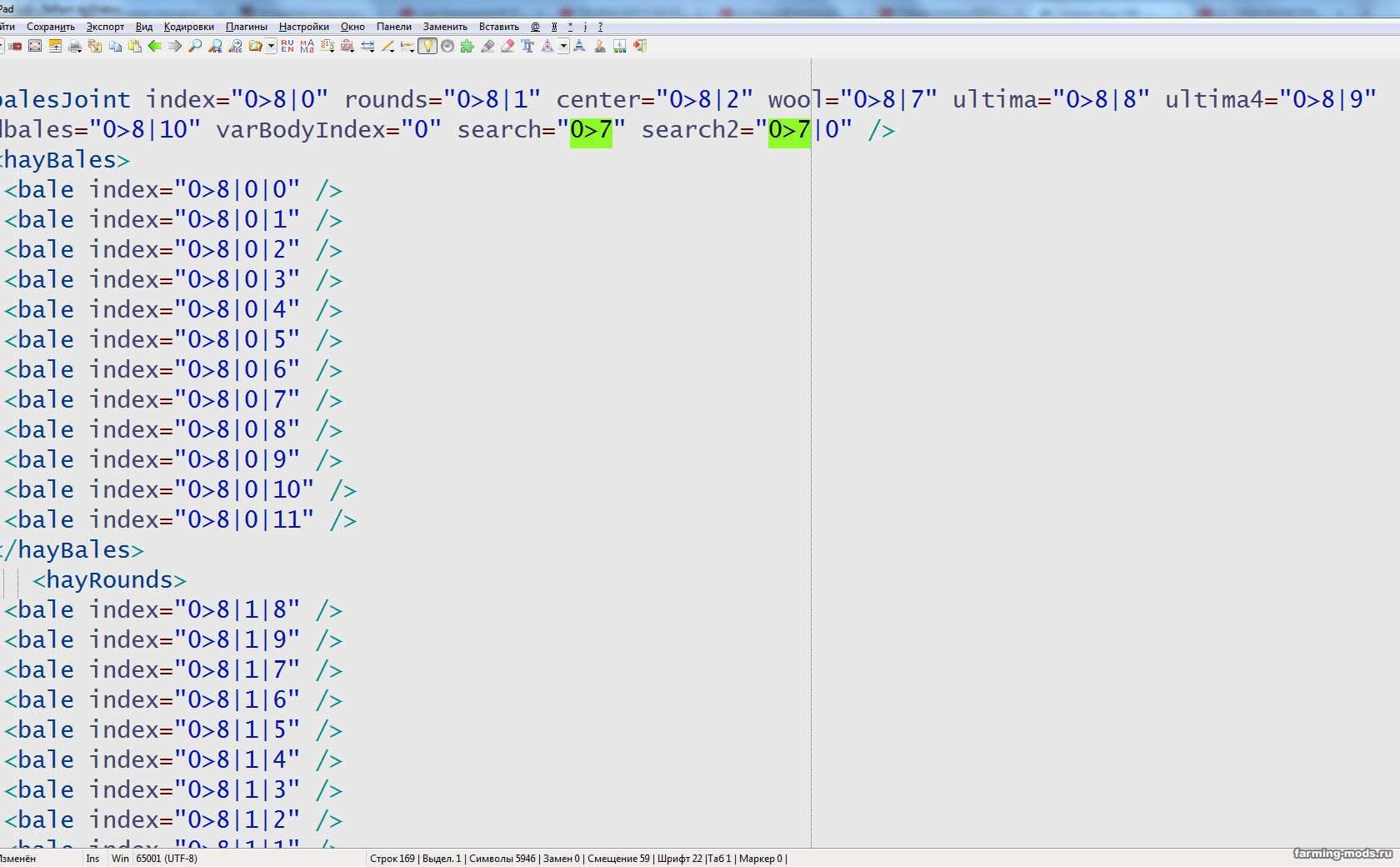Click the green back arrow icon
This screenshot has width=1400, height=867.
coord(155,46)
